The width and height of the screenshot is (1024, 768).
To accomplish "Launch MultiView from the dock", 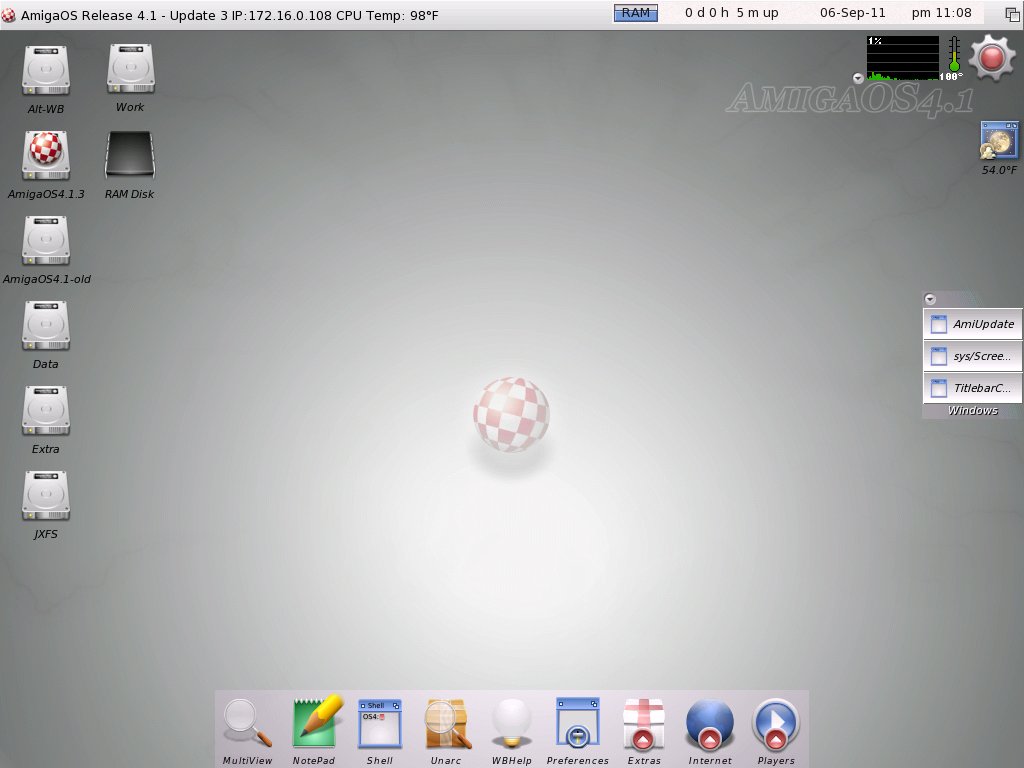I will 248,724.
